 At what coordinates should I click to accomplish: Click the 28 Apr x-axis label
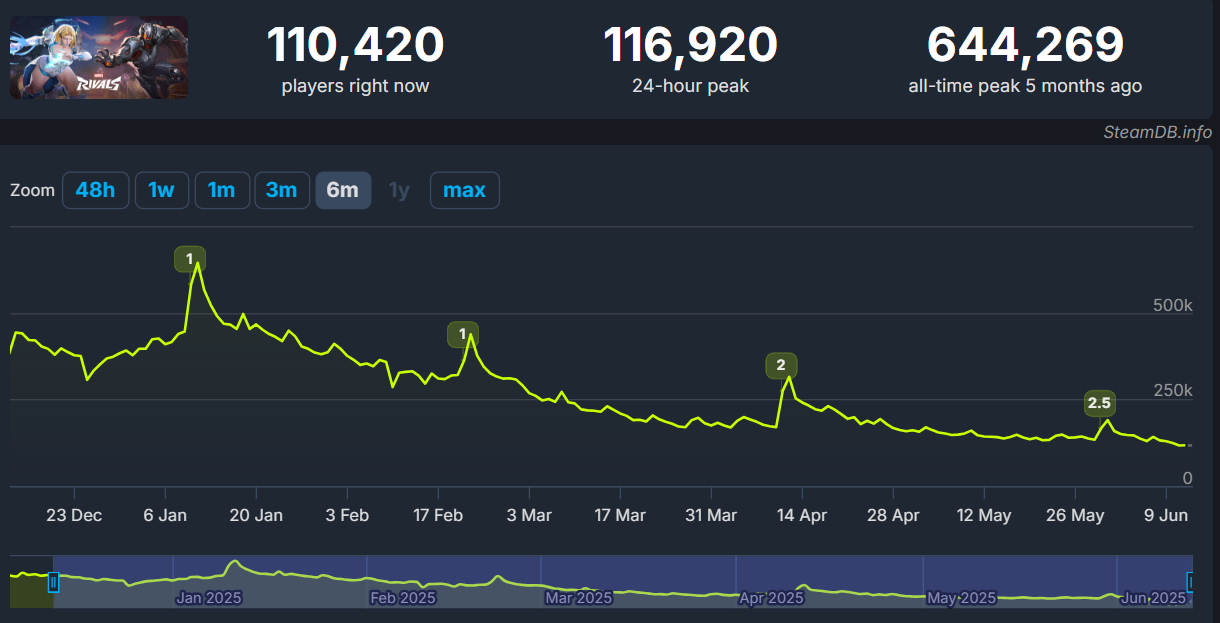[x=893, y=516]
